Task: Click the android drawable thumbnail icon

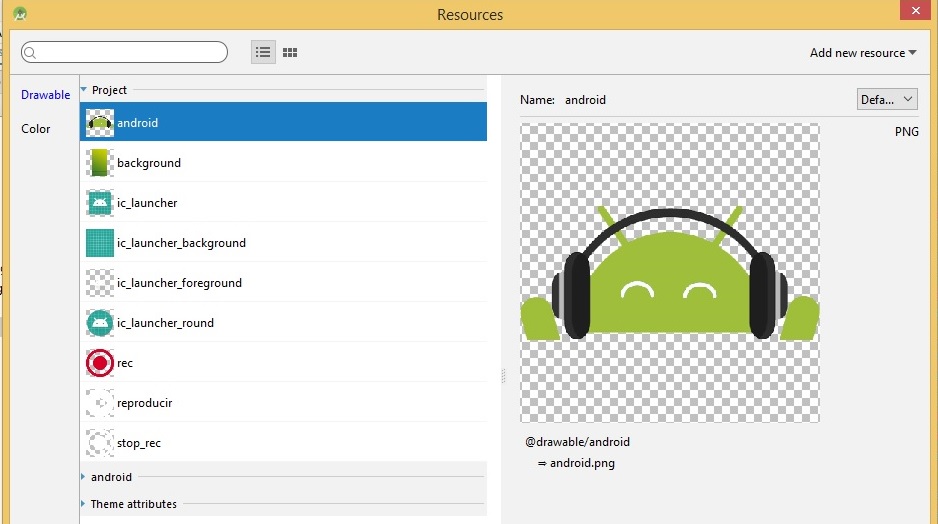Action: point(100,123)
